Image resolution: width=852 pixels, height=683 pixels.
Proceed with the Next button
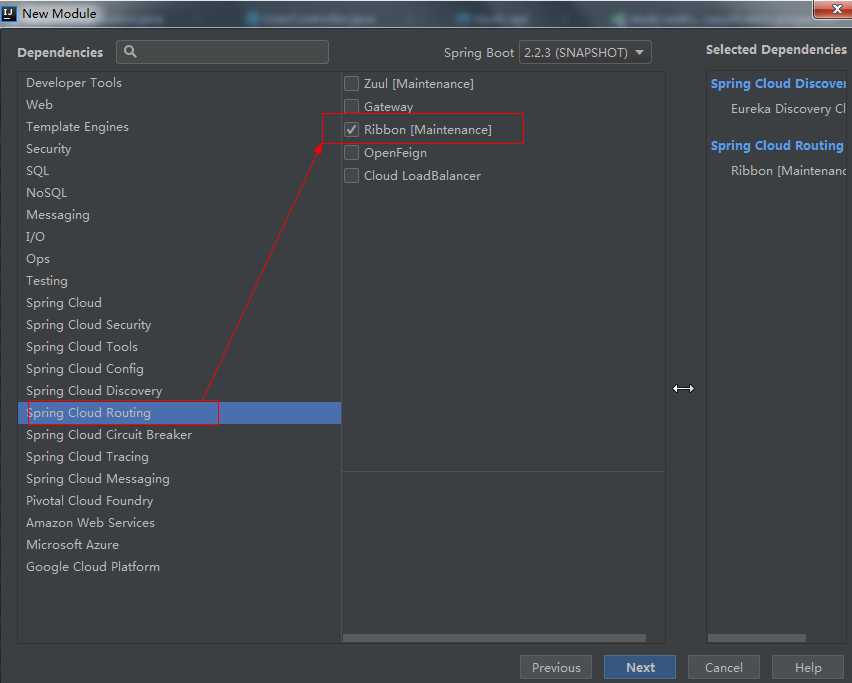click(640, 667)
